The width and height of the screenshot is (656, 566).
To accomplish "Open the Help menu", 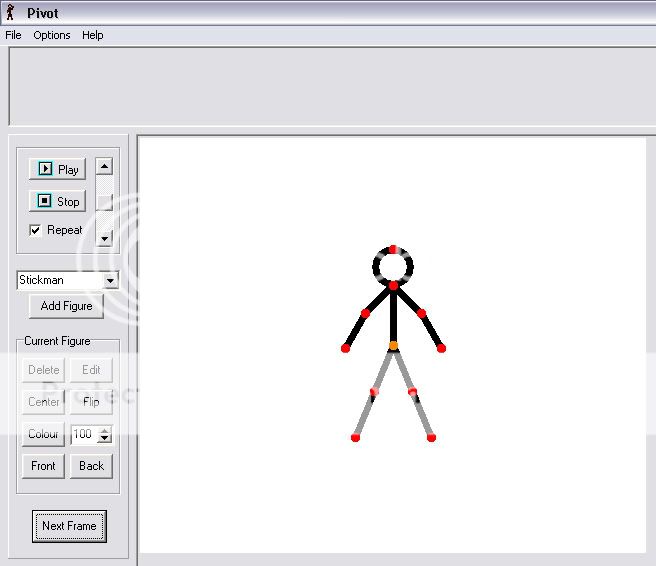I will click(93, 35).
